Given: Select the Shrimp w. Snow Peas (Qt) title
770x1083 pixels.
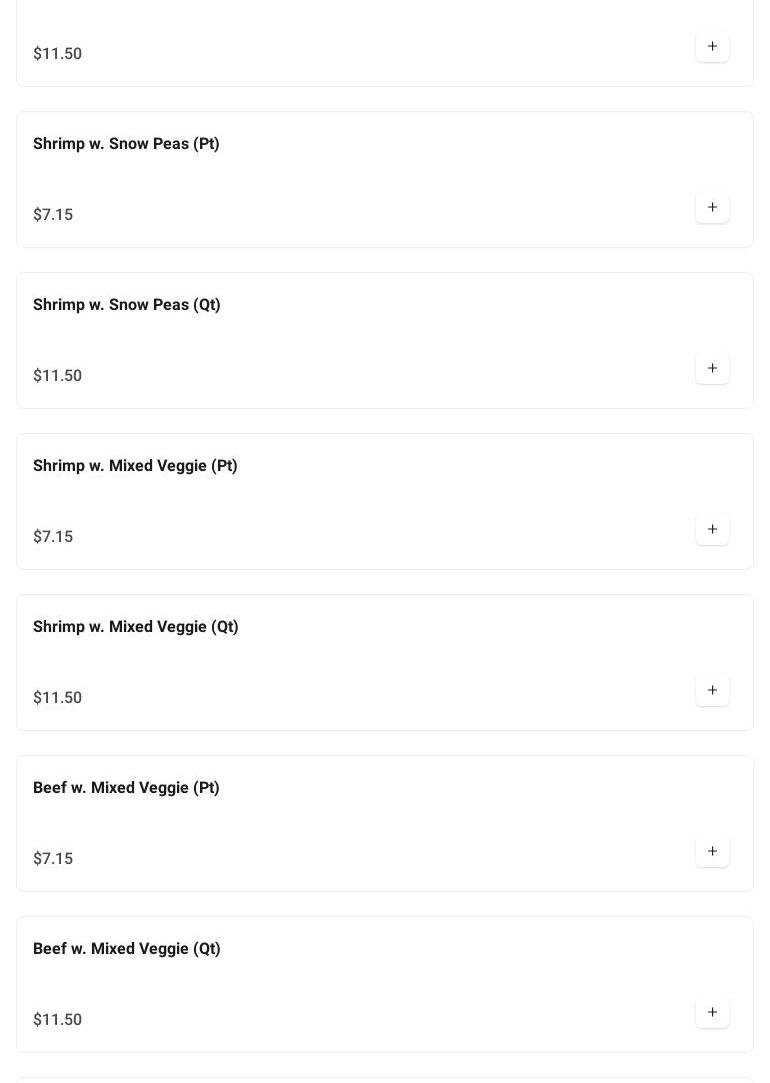Looking at the screenshot, I should point(126,305).
